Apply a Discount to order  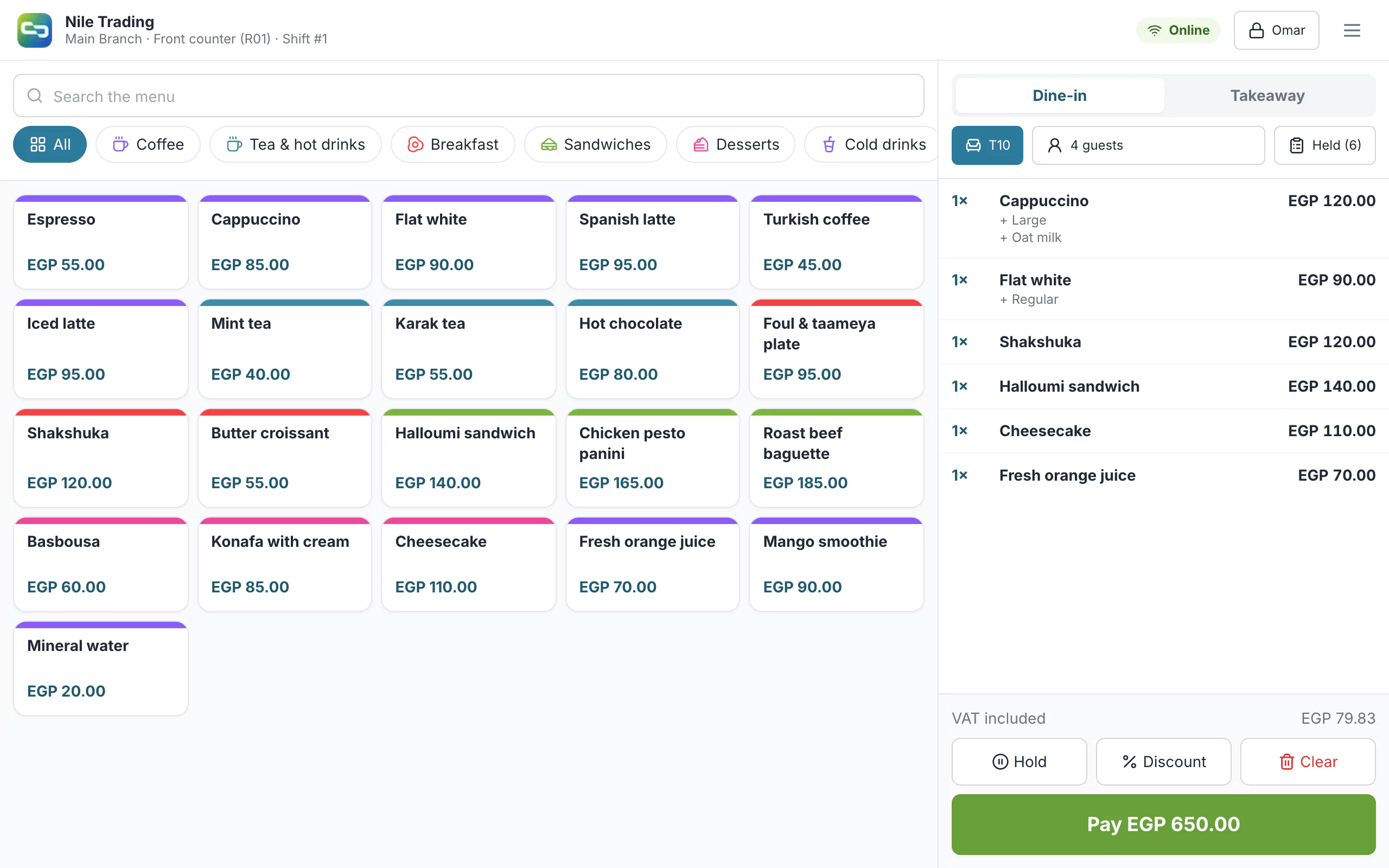tap(1163, 761)
